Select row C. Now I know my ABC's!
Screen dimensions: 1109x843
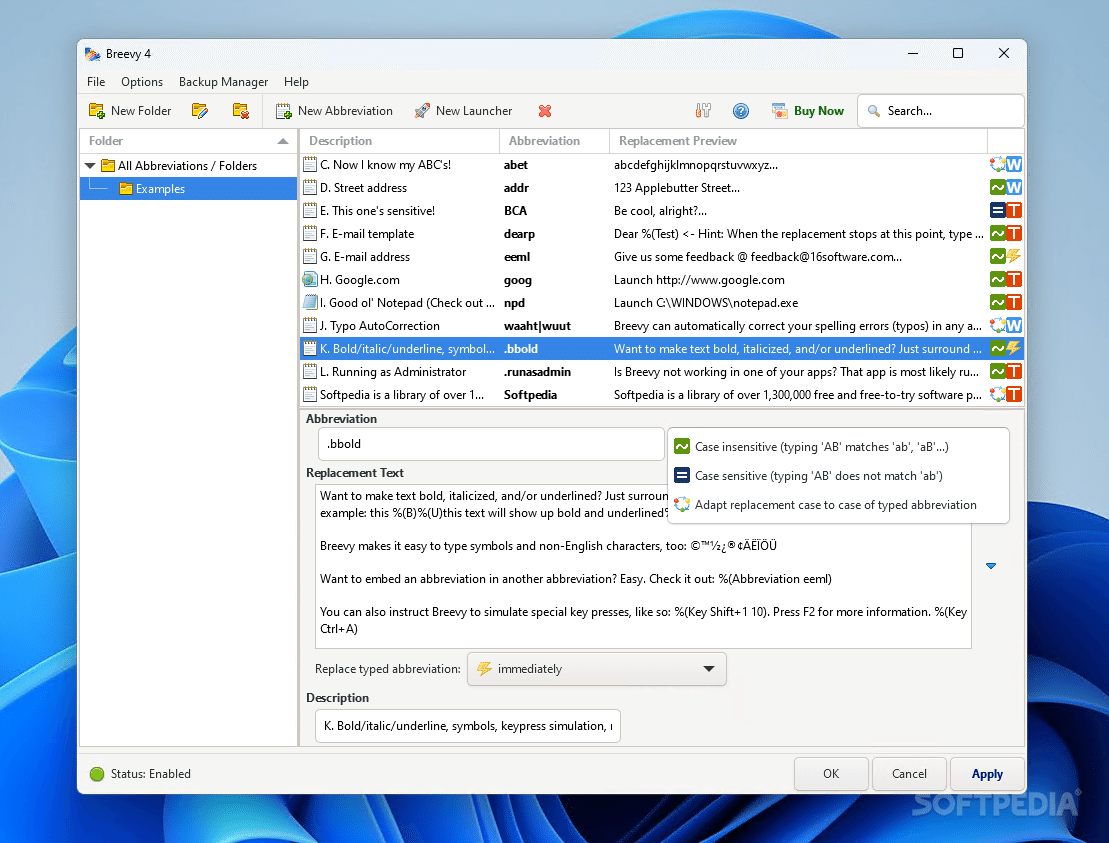[x=662, y=165]
